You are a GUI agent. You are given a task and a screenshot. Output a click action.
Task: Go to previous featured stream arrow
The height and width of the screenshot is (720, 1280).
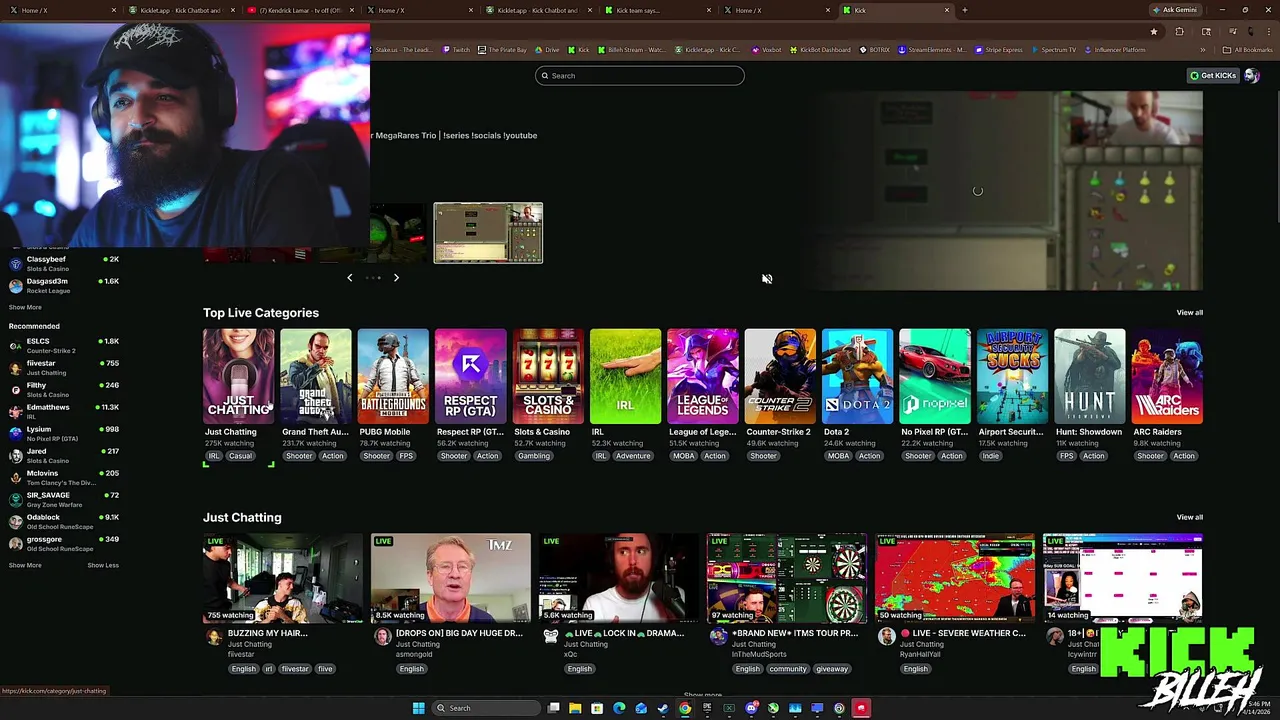349,278
